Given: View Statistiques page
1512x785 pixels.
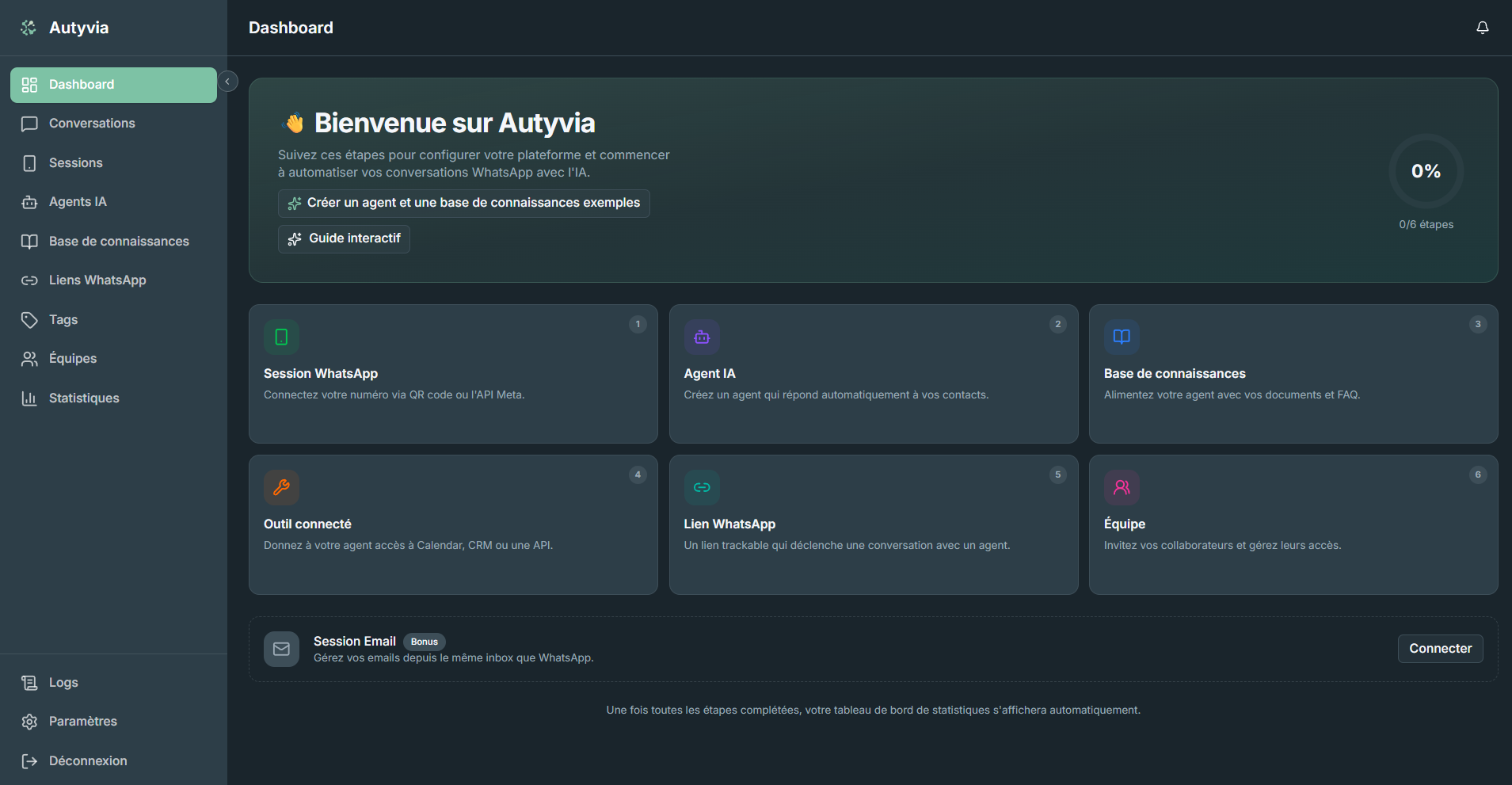Looking at the screenshot, I should 113,398.
